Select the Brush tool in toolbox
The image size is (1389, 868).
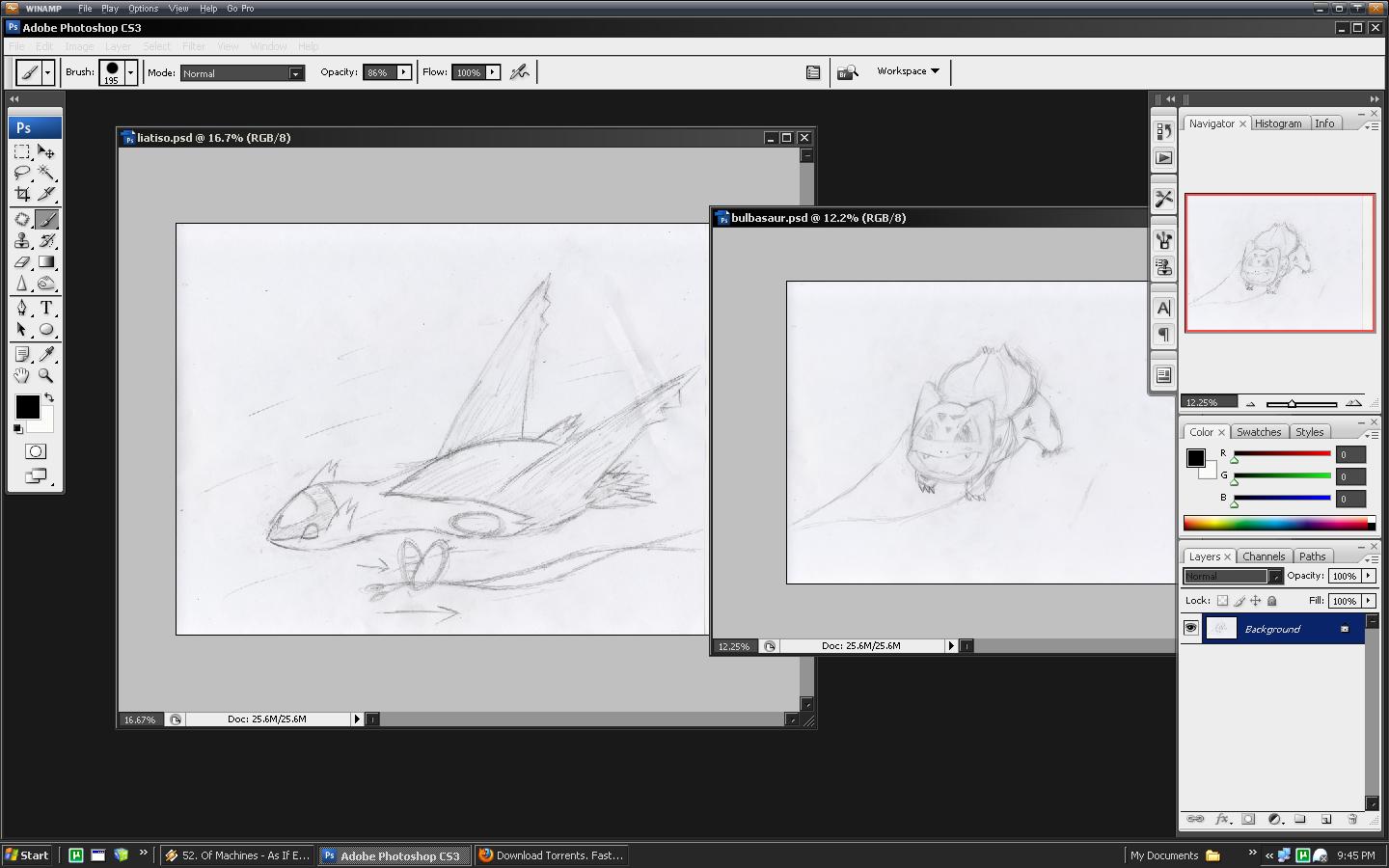click(46, 219)
